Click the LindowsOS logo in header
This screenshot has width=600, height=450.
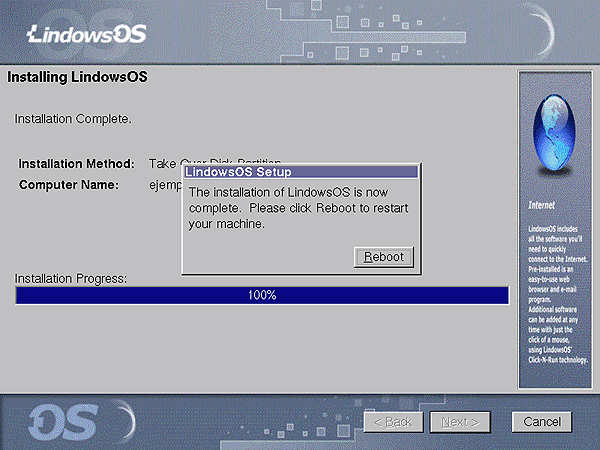[x=87, y=34]
